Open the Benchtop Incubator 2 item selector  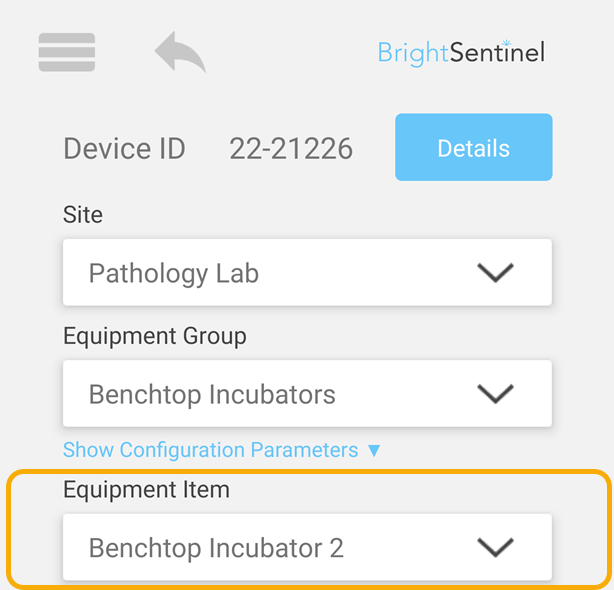tap(307, 547)
